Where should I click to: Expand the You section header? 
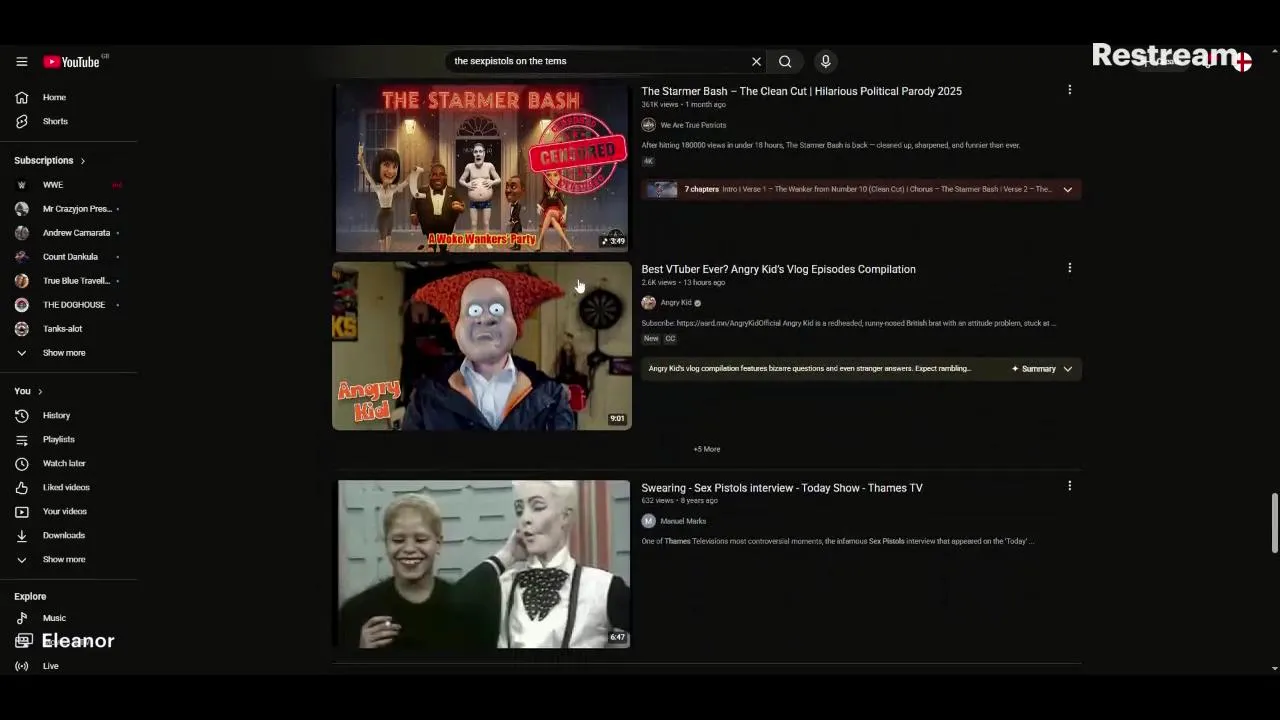[28, 391]
